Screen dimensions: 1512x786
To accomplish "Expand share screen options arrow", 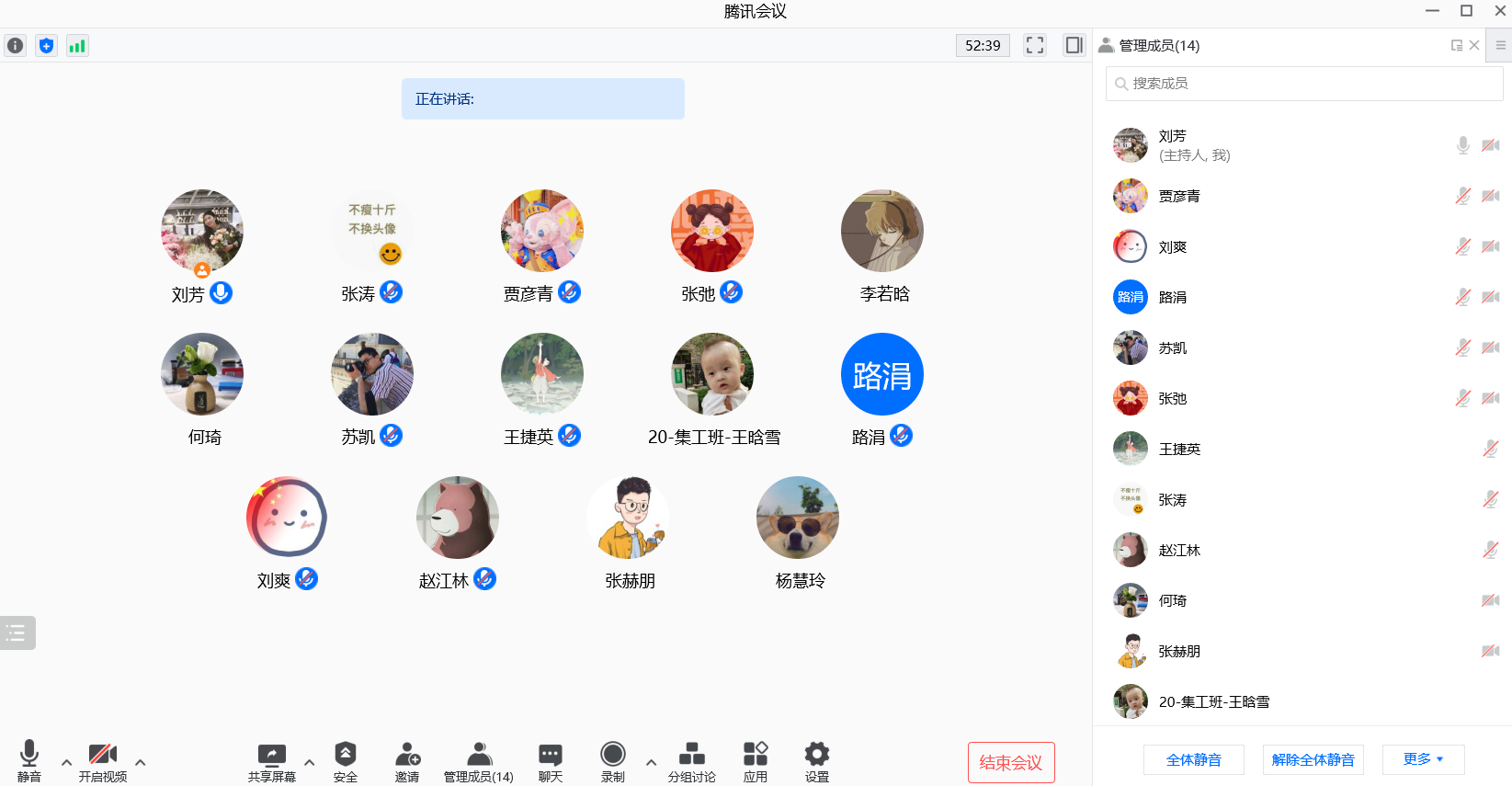I will coord(309,762).
